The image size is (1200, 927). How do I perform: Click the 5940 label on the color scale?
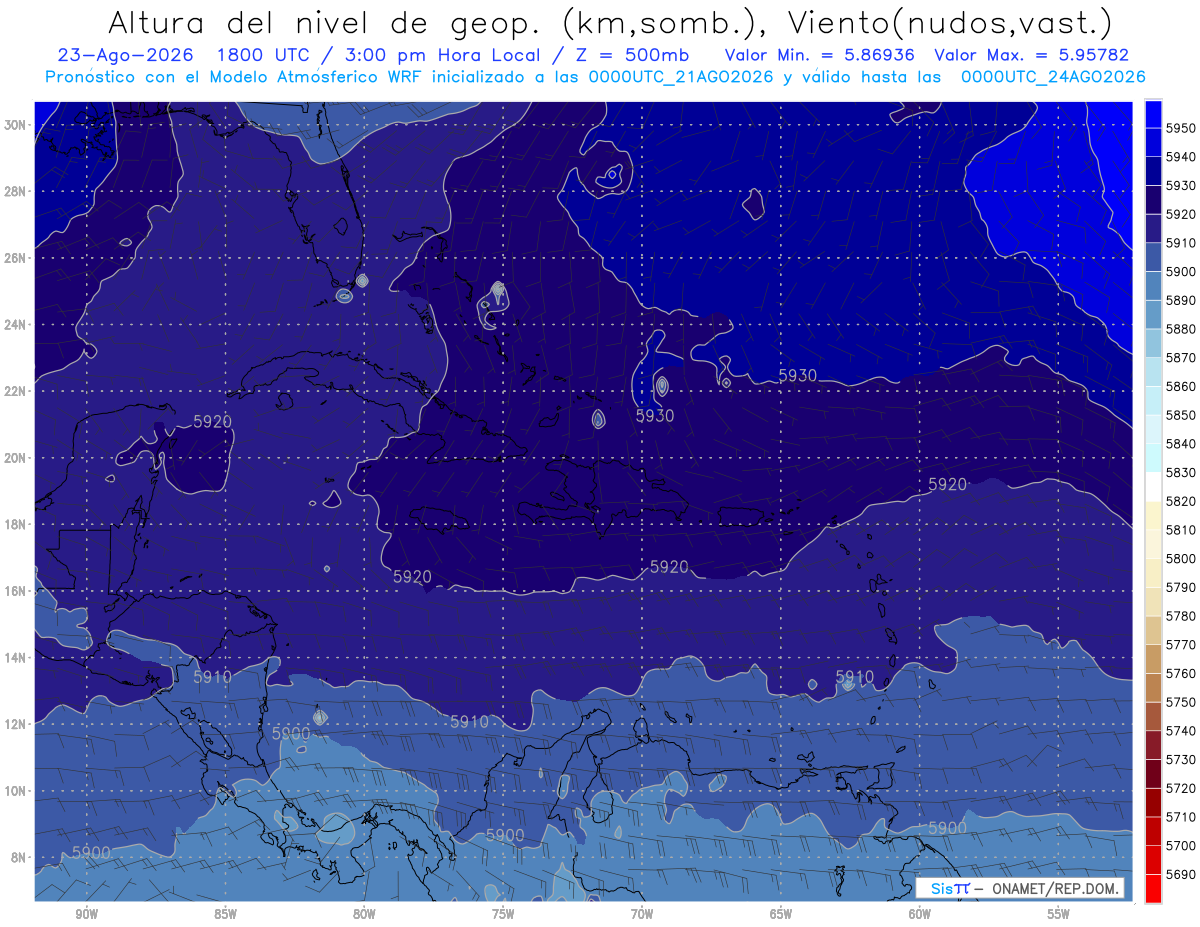pyautogui.click(x=1180, y=156)
